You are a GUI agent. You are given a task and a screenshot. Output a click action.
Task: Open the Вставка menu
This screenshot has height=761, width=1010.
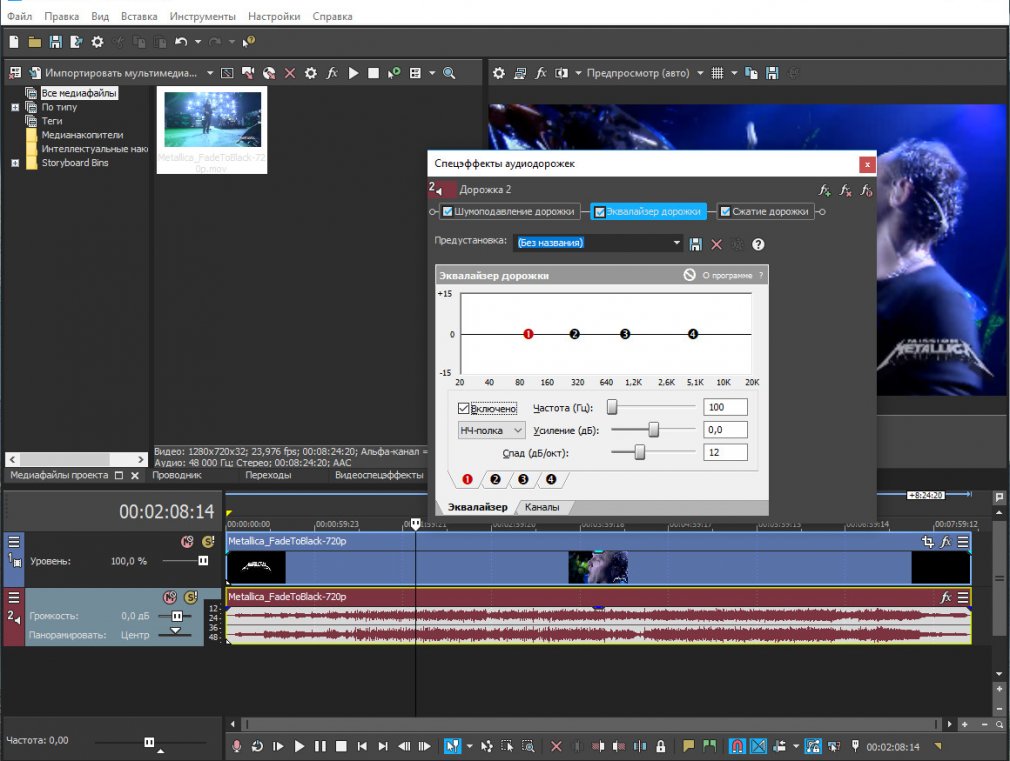tap(139, 16)
